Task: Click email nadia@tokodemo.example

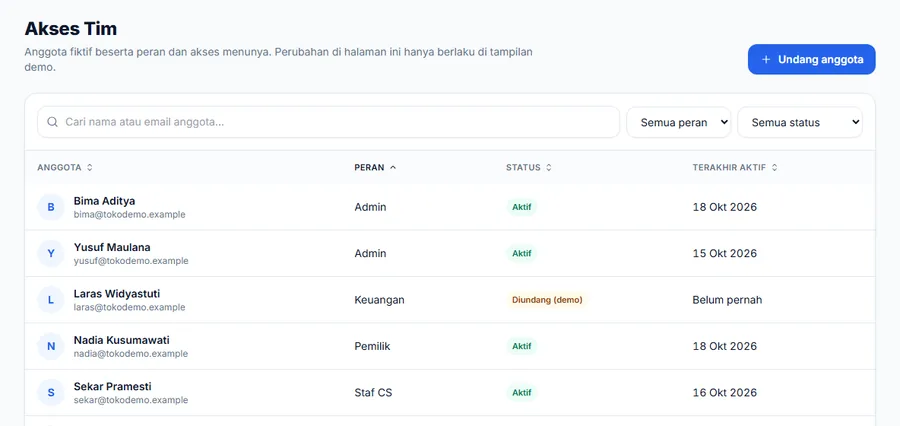Action: [130, 354]
